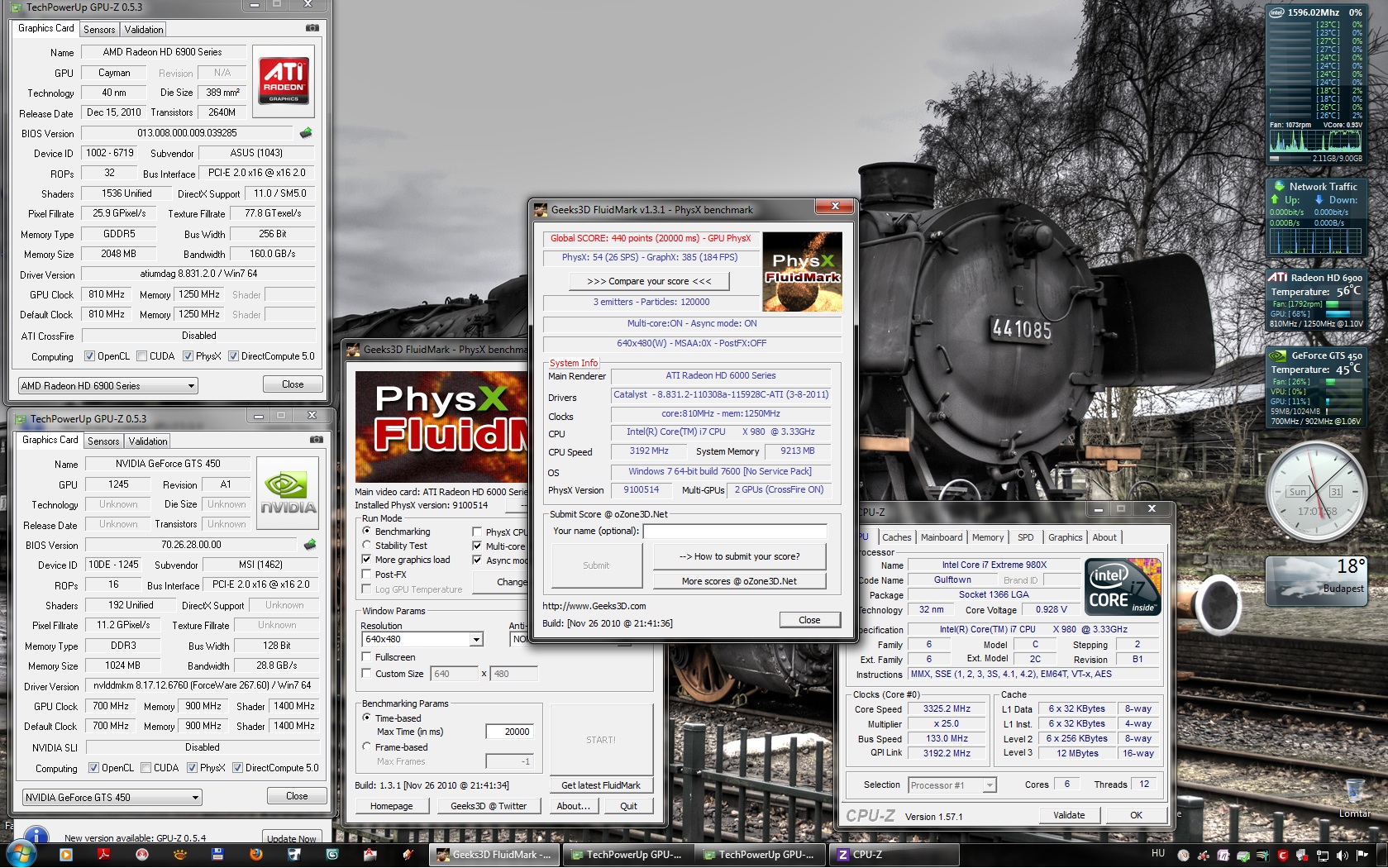This screenshot has width=1388, height=868.
Task: Click the NVIDIA logo in GPU-Z
Action: (x=288, y=492)
